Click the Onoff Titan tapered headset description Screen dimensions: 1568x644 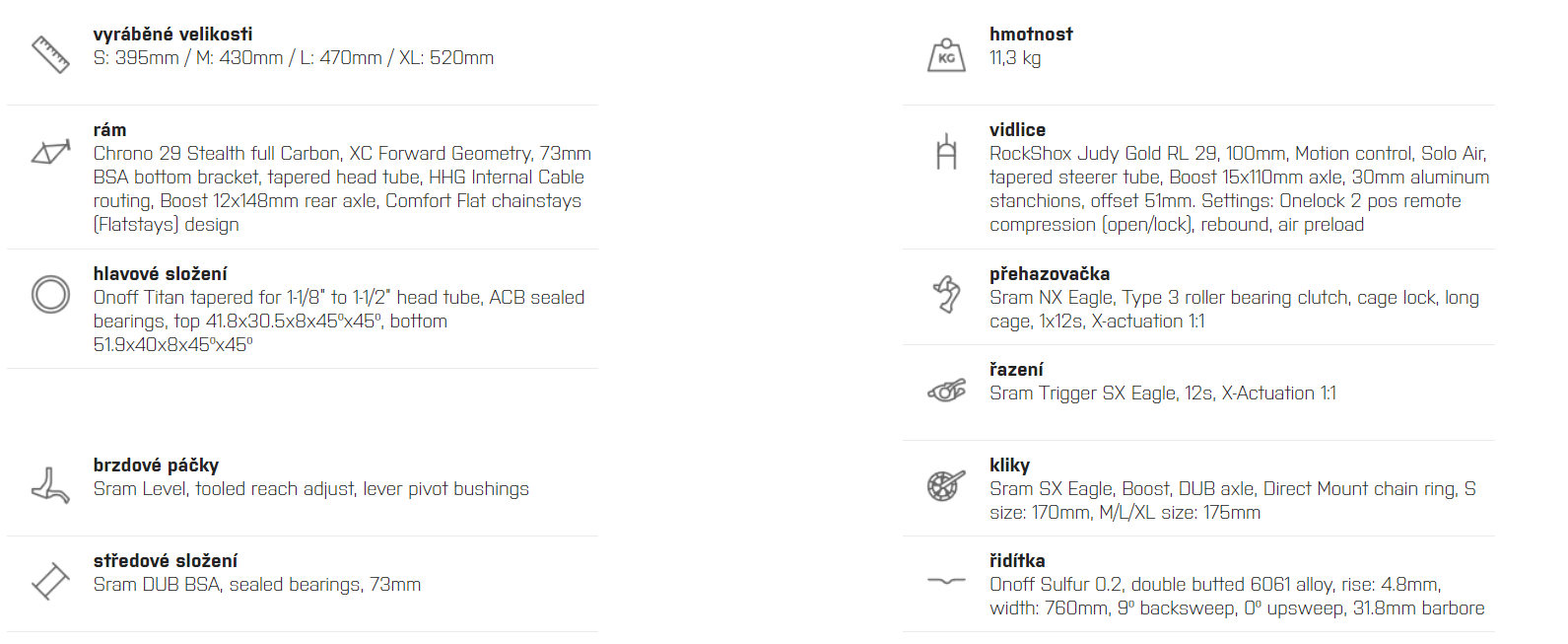[339, 322]
